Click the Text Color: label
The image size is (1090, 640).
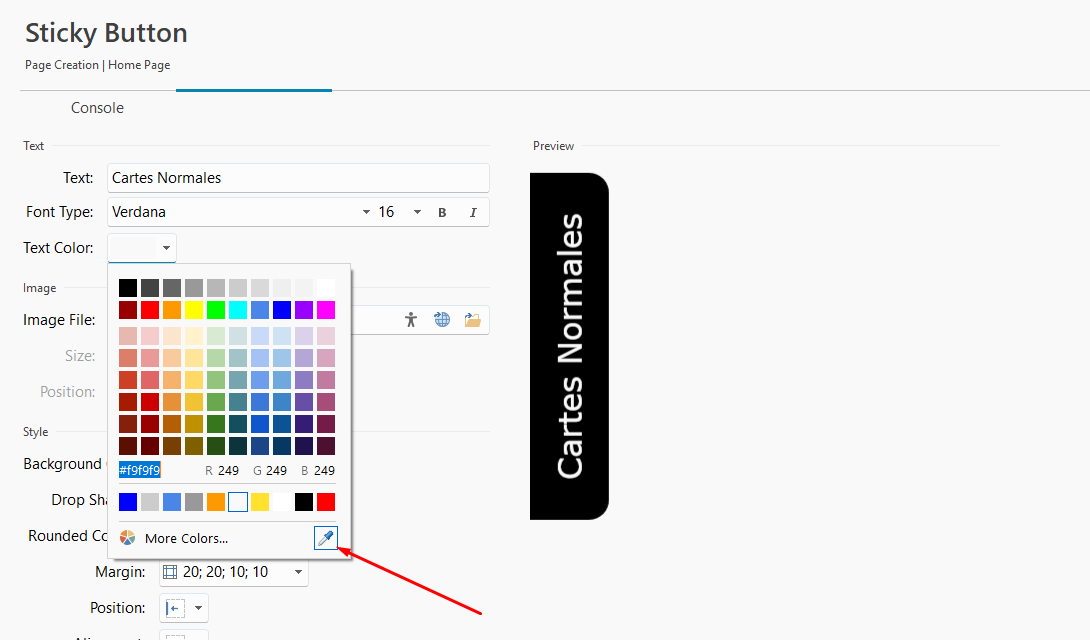coord(58,248)
